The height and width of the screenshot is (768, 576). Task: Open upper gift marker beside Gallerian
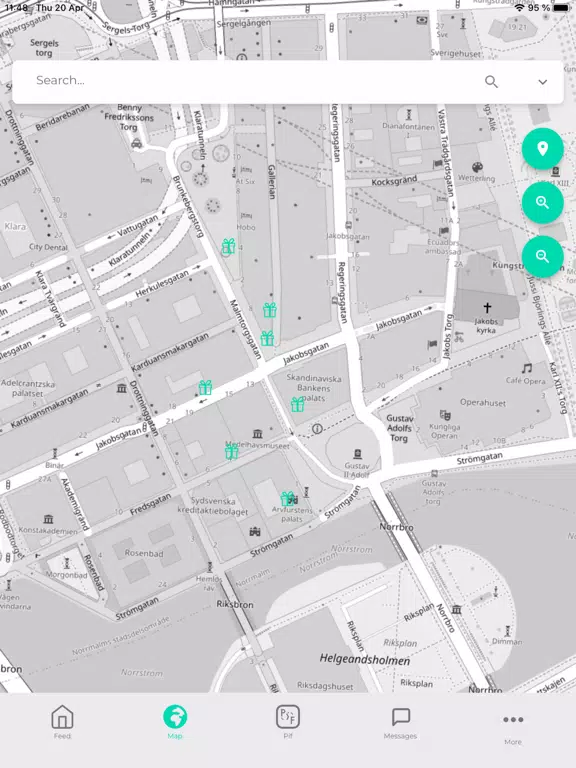coord(269,310)
